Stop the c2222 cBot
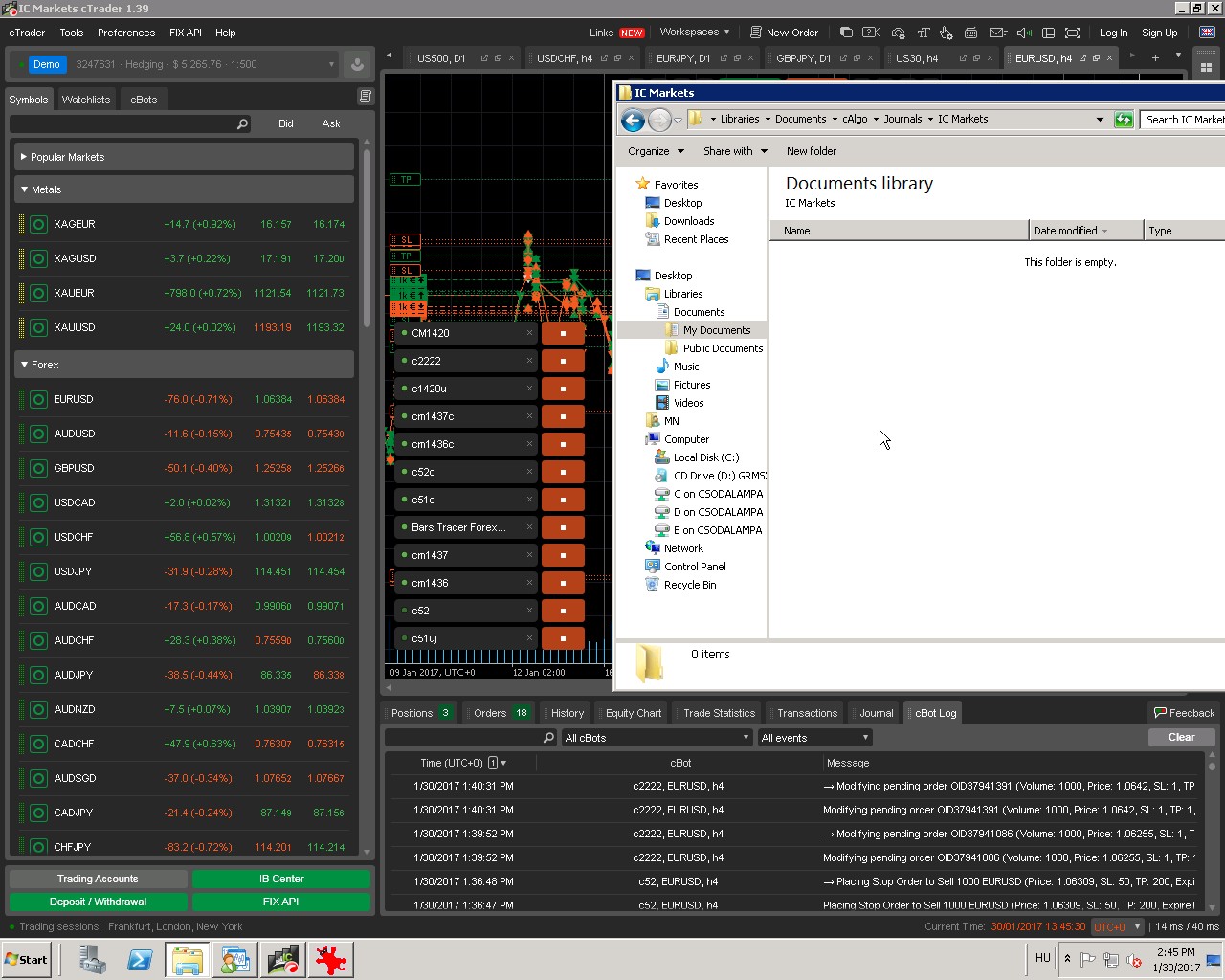Viewport: 1225px width, 980px height. (x=563, y=361)
